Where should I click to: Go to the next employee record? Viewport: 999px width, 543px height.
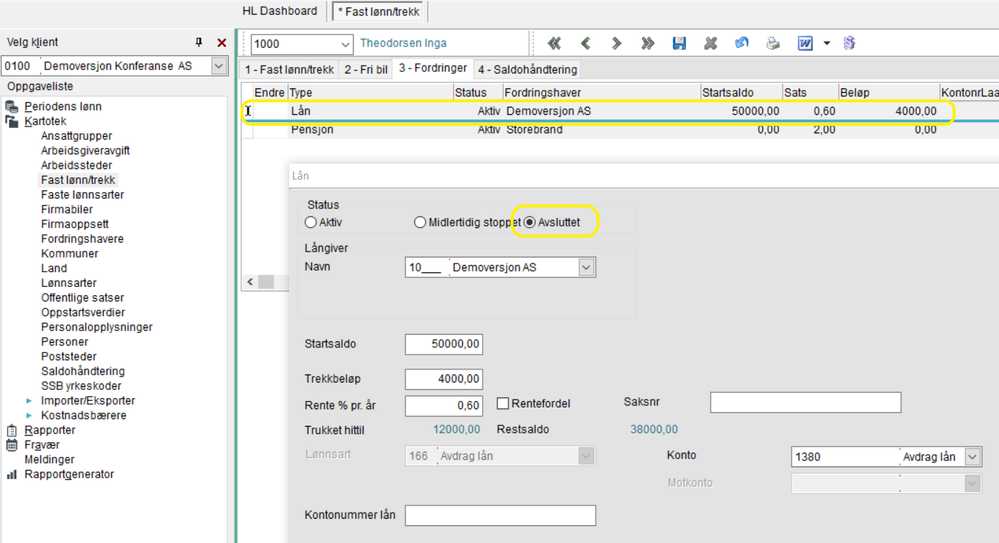pos(616,44)
